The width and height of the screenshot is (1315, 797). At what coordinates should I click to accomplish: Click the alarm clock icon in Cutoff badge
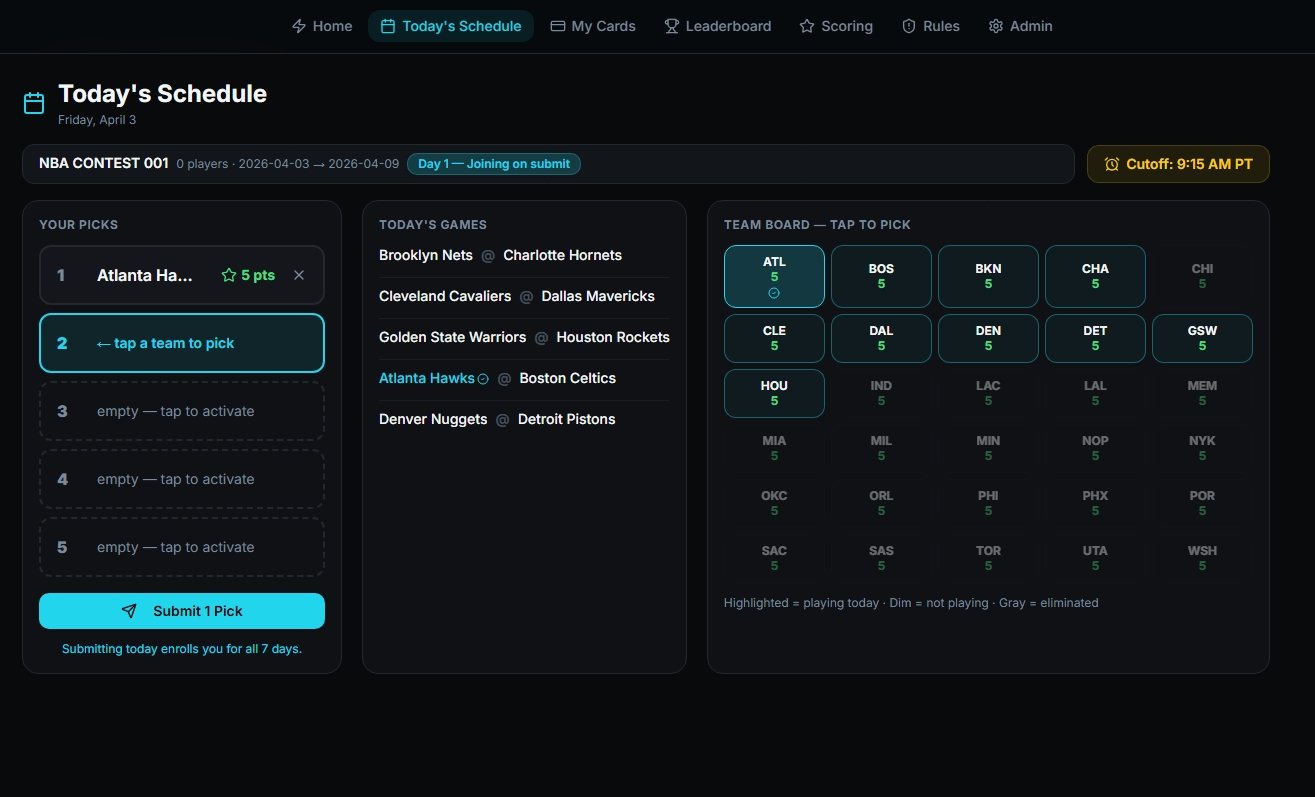(1111, 164)
